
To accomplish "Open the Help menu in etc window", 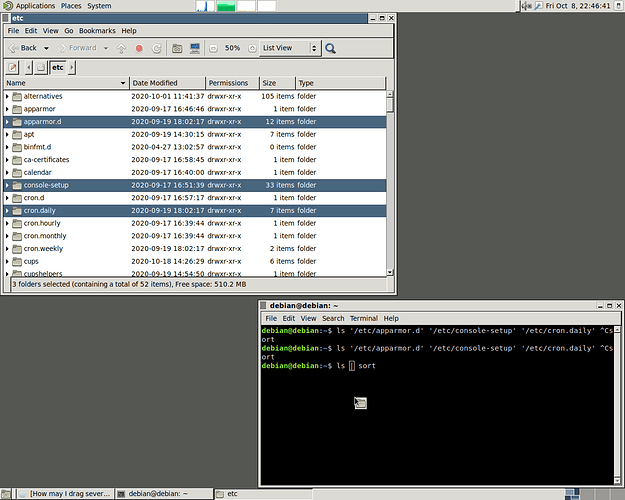I will tap(129, 31).
